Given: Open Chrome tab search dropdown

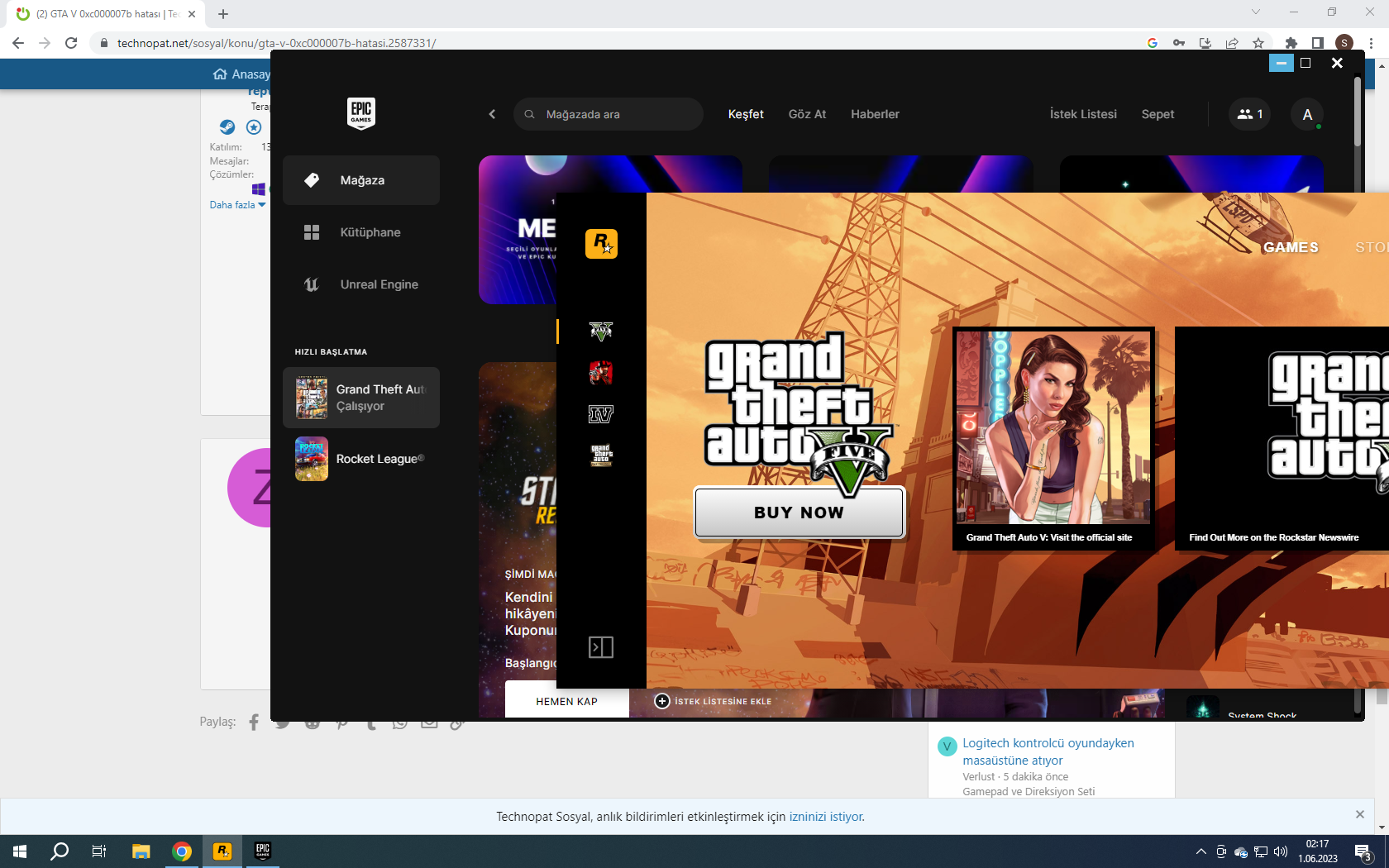Looking at the screenshot, I should click(1256, 12).
